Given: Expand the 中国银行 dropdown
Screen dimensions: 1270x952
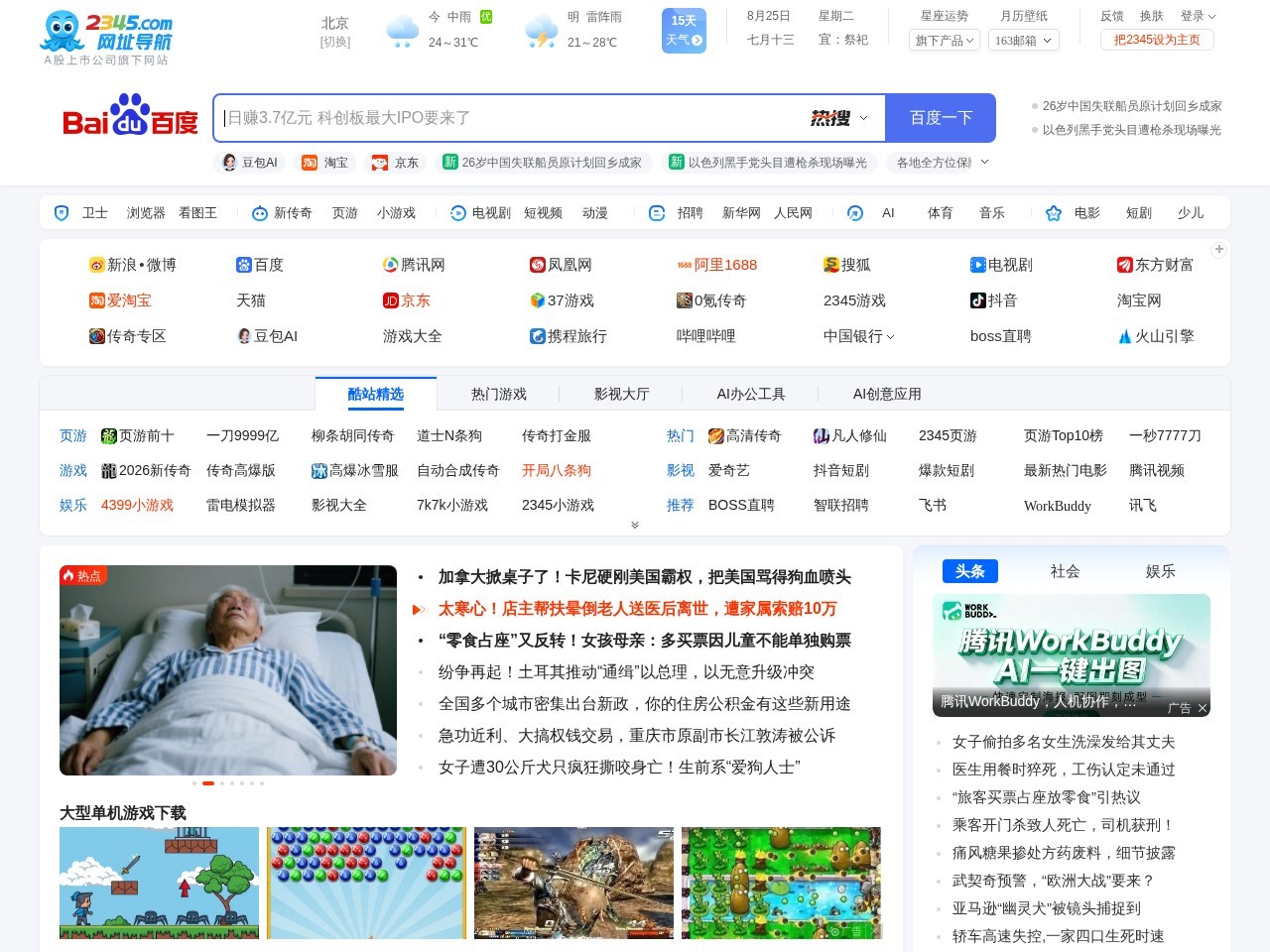Looking at the screenshot, I should tap(859, 336).
